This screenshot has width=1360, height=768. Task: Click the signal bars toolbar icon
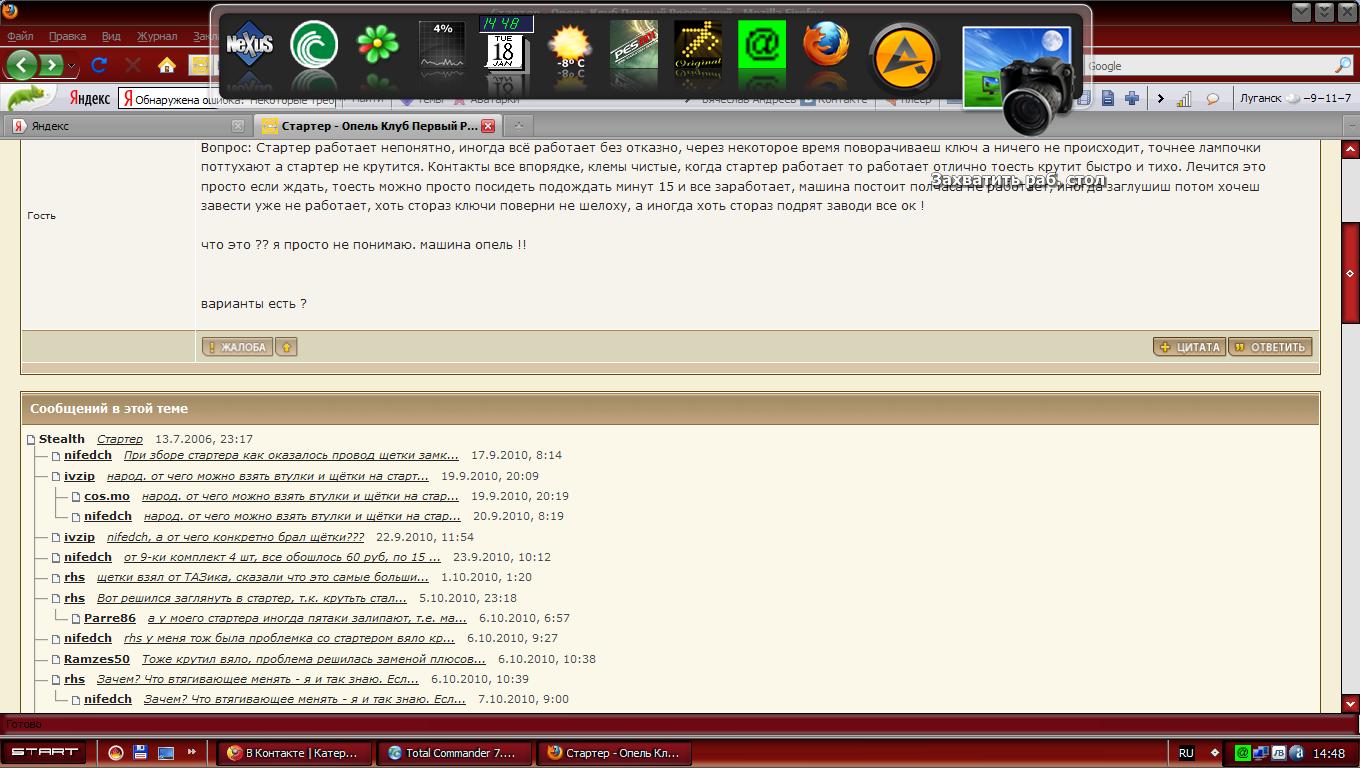click(x=1185, y=98)
